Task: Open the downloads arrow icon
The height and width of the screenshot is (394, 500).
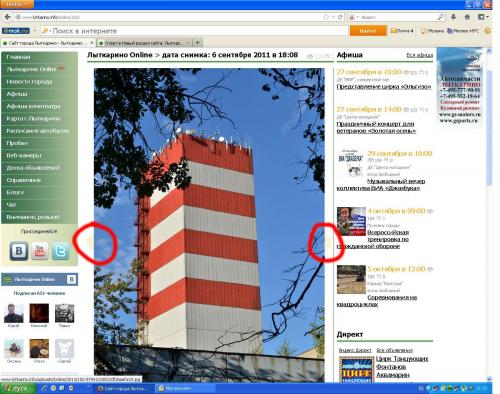Action: coord(453,17)
